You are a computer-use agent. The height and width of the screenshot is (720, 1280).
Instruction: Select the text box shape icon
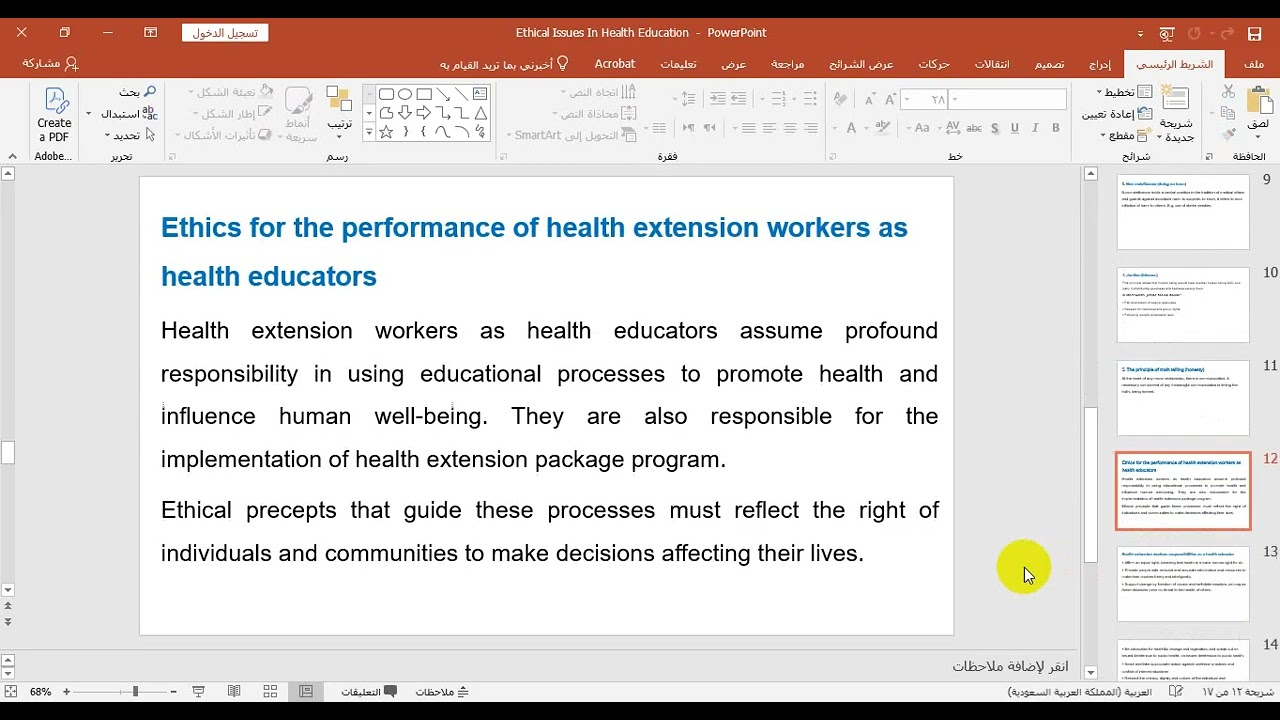(x=480, y=93)
